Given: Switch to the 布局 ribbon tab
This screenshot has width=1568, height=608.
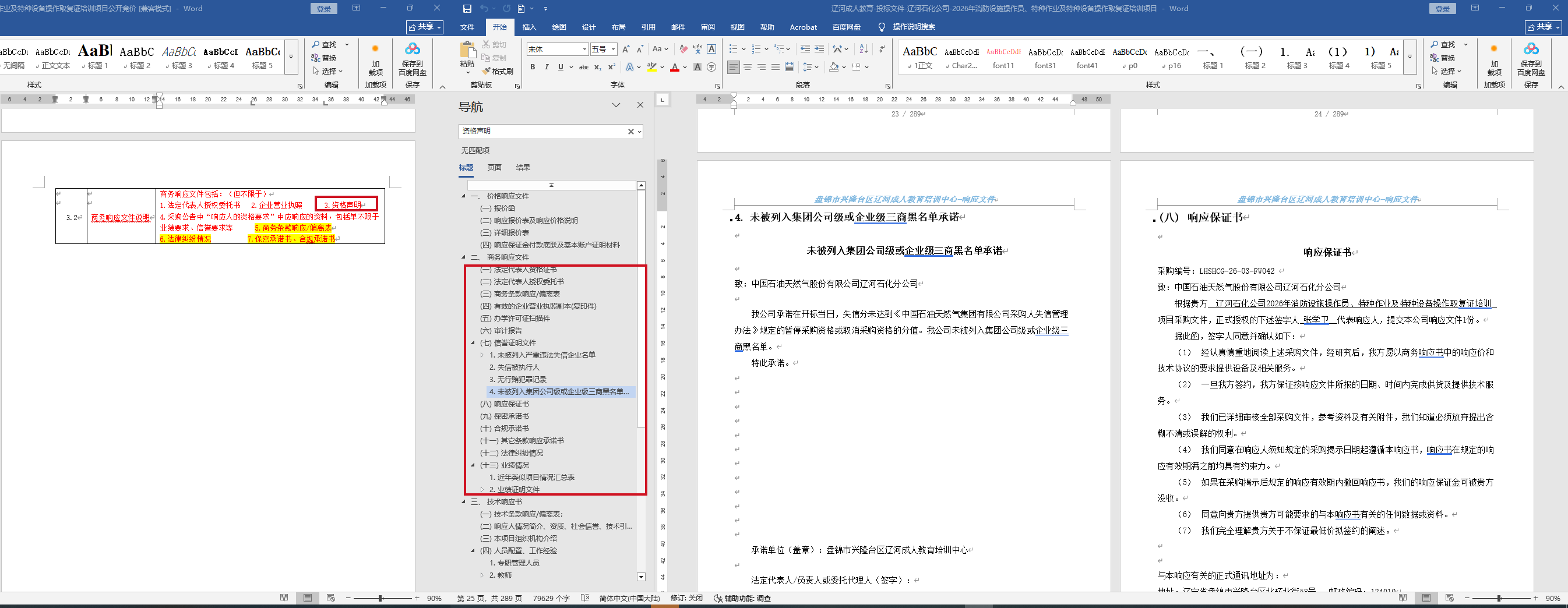Looking at the screenshot, I should coord(618,27).
